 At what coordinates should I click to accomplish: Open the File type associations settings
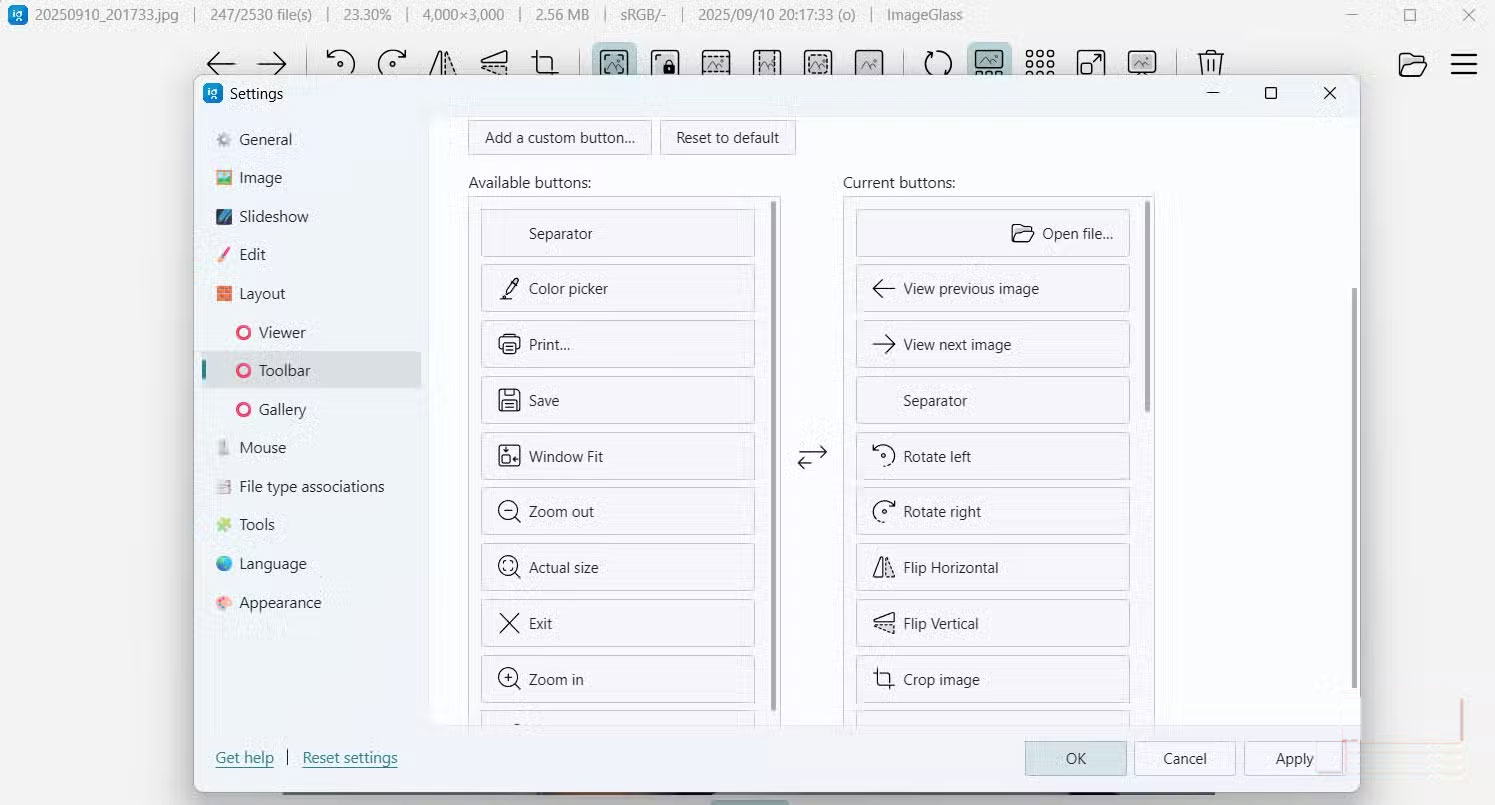pyautogui.click(x=310, y=486)
